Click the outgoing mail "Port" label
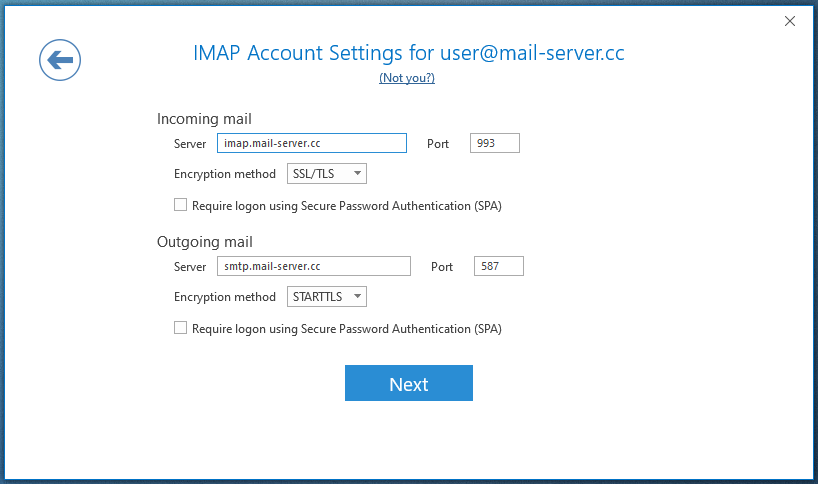 point(442,267)
